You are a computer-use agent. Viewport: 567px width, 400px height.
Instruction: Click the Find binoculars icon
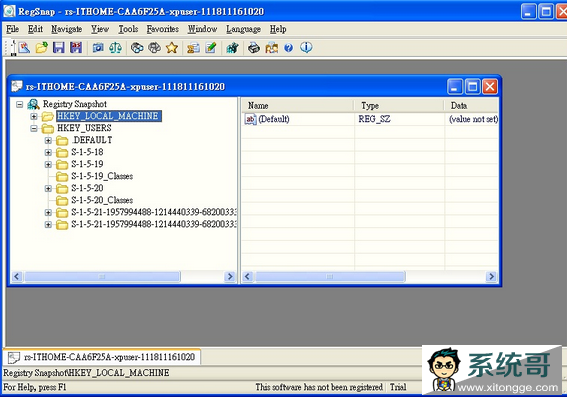pyautogui.click(x=137, y=47)
